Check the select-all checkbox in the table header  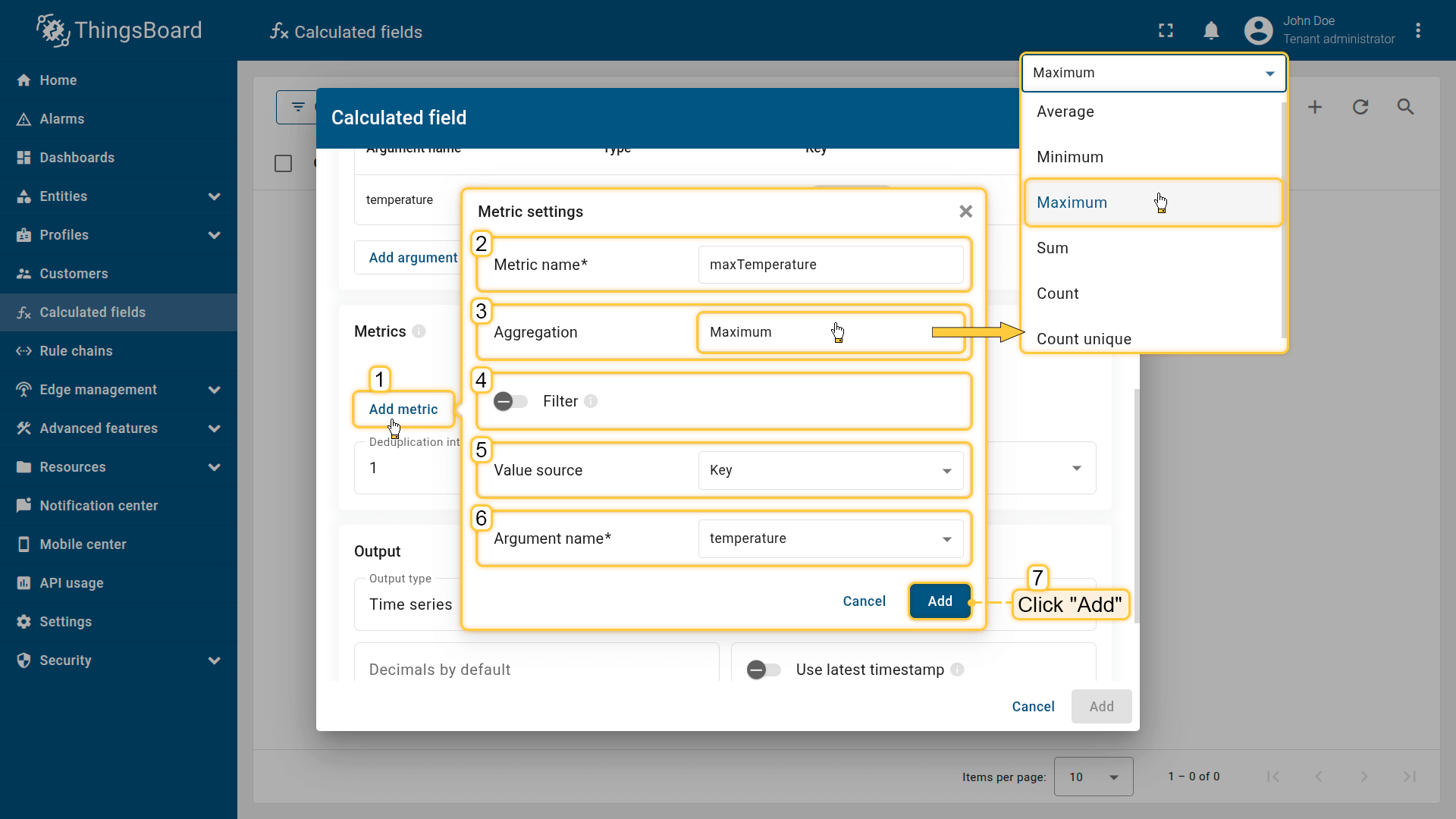283,164
